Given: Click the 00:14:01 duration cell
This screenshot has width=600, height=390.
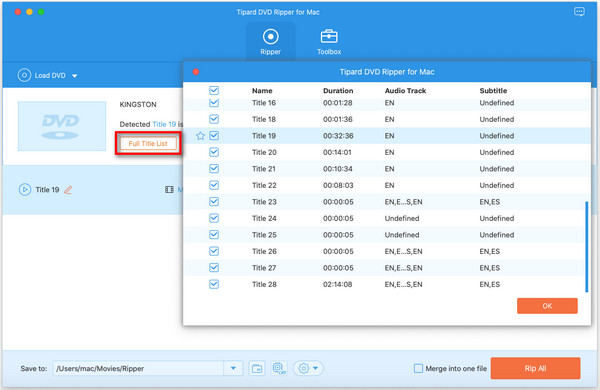Looking at the screenshot, I should click(x=337, y=152).
